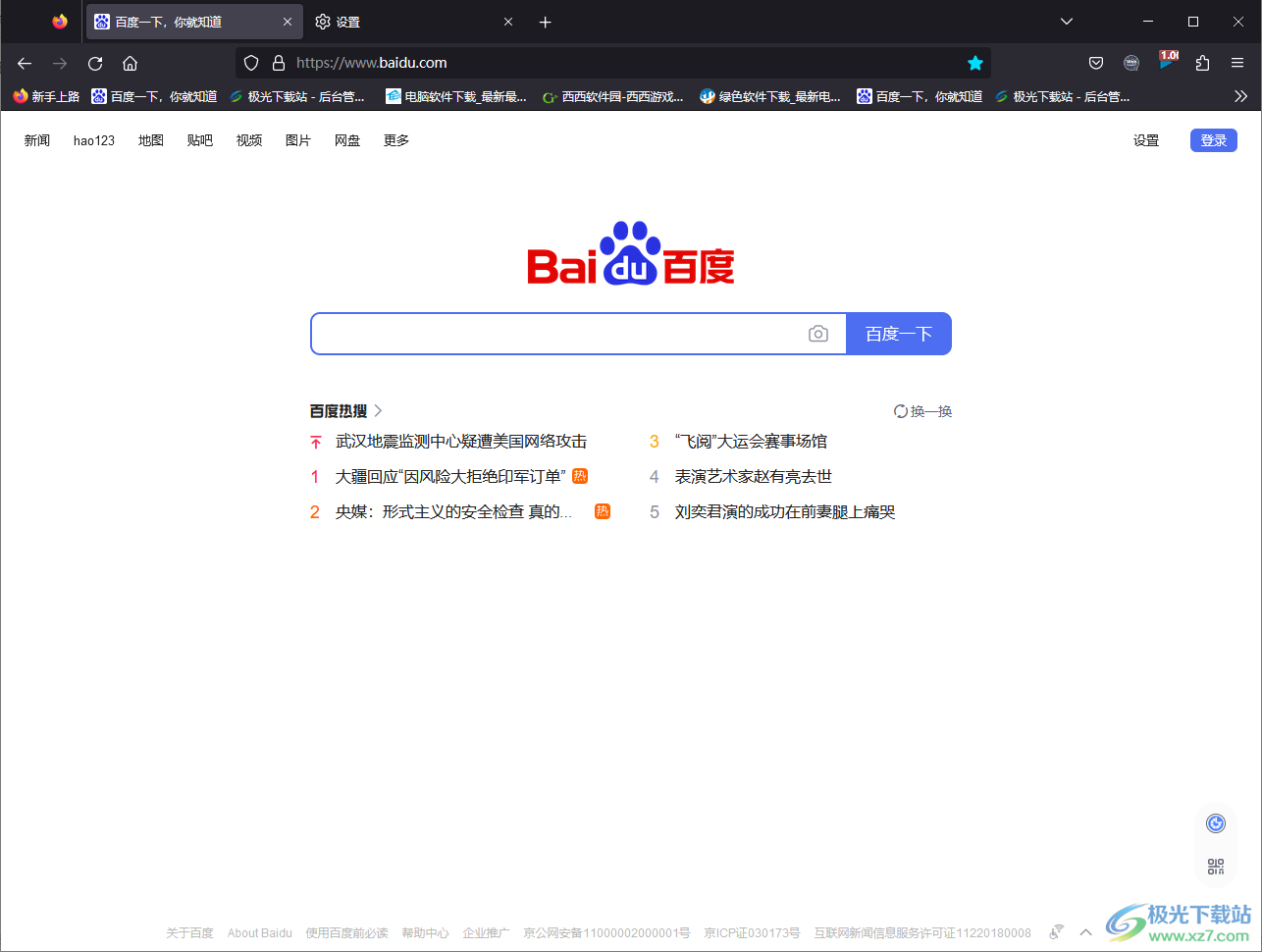The width and height of the screenshot is (1262, 952).
Task: Toggle the bookmark star in address bar
Action: pyautogui.click(x=975, y=63)
